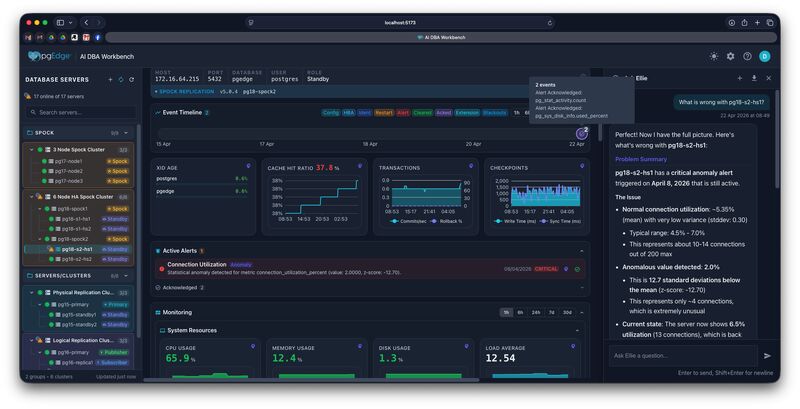This screenshot has width=800, height=409.
Task: Collapse the SPOCK server group
Action: point(126,133)
